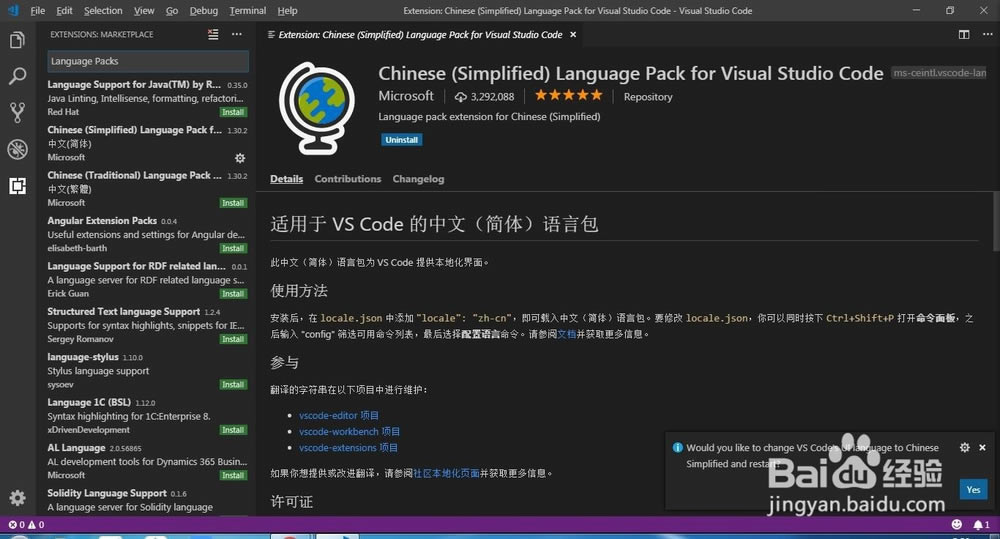
Task: Select Angular Extension Packs list item
Action: coord(147,234)
